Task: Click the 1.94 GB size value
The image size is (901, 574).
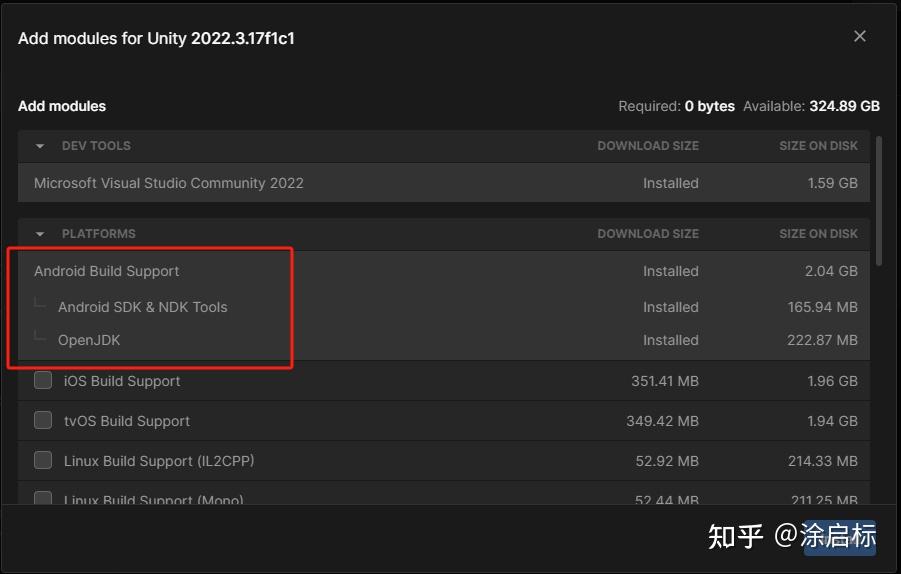Action: pos(833,421)
